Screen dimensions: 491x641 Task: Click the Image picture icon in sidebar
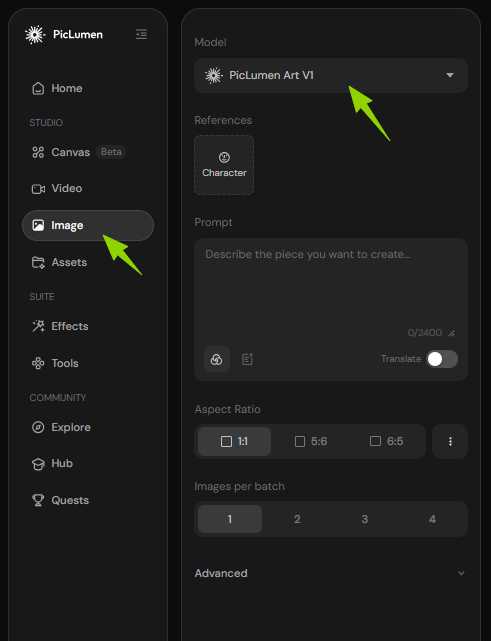[x=38, y=225]
